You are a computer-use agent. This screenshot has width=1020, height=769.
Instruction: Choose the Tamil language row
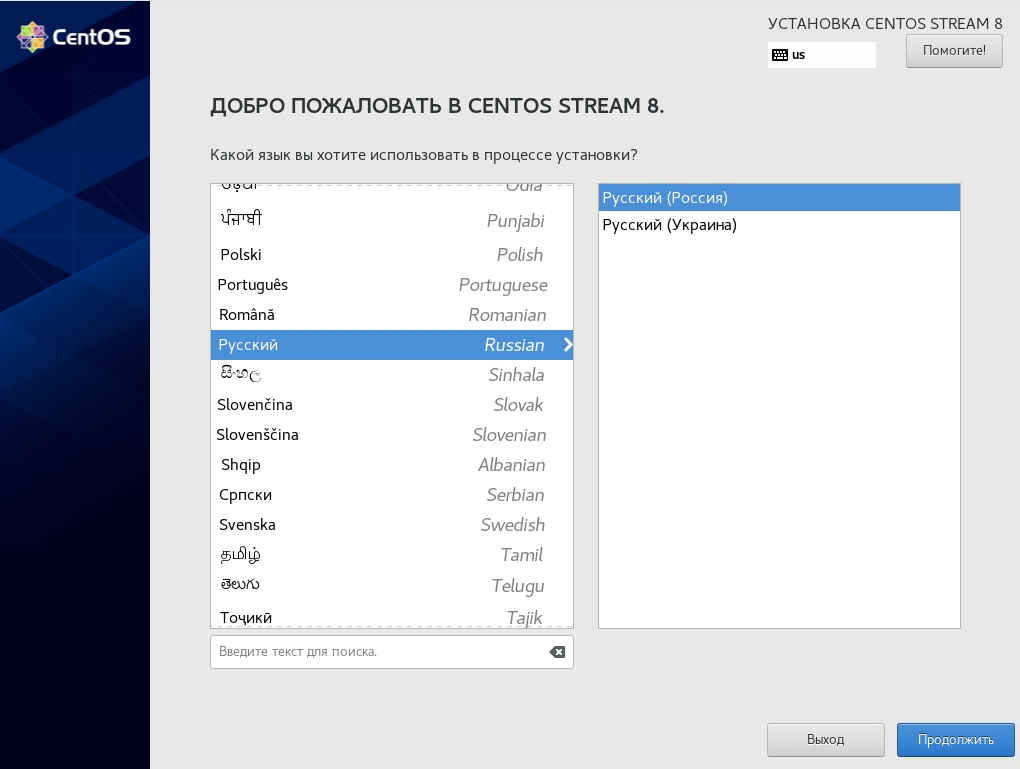(392, 554)
